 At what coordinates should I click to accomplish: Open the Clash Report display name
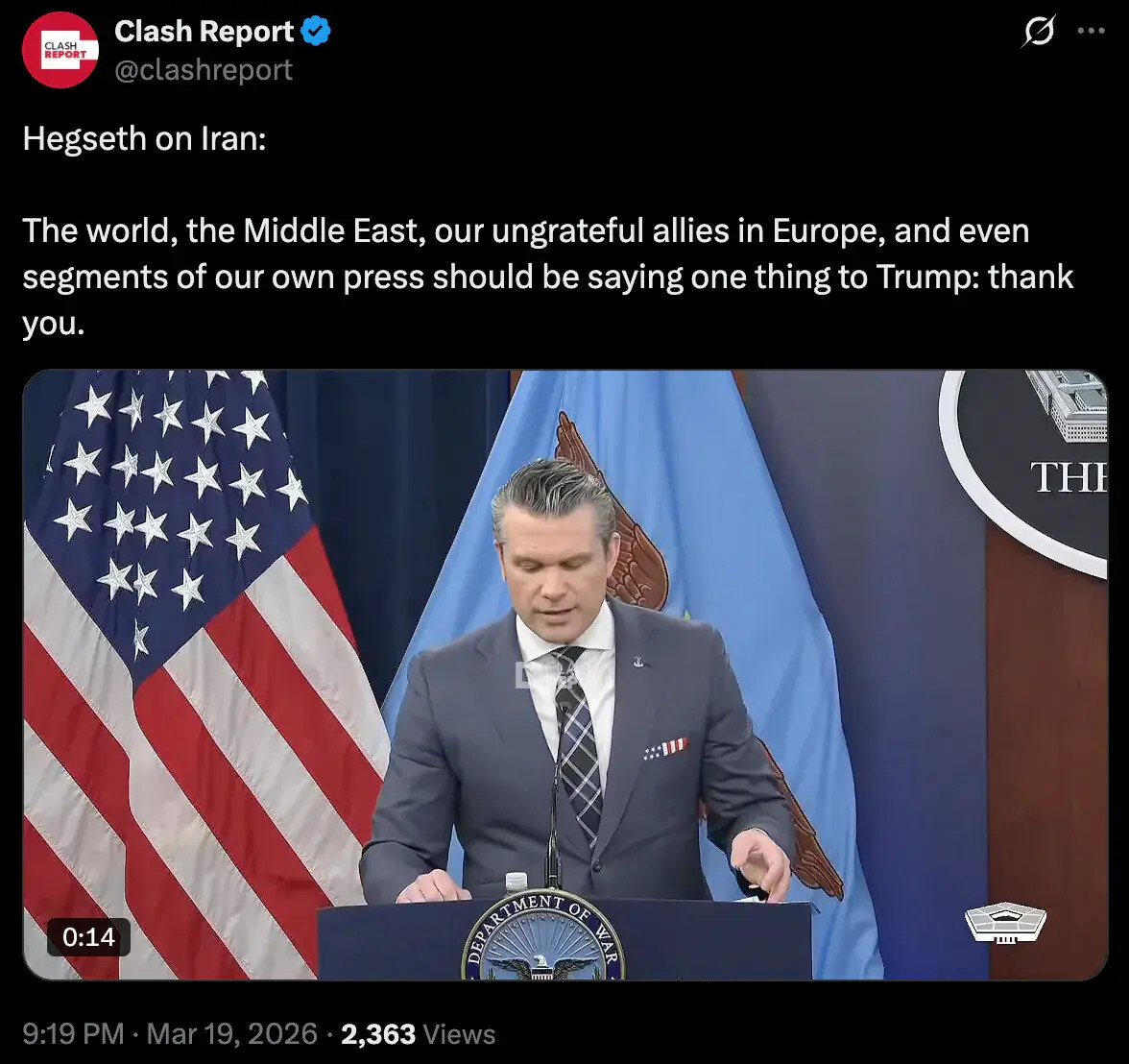(204, 31)
